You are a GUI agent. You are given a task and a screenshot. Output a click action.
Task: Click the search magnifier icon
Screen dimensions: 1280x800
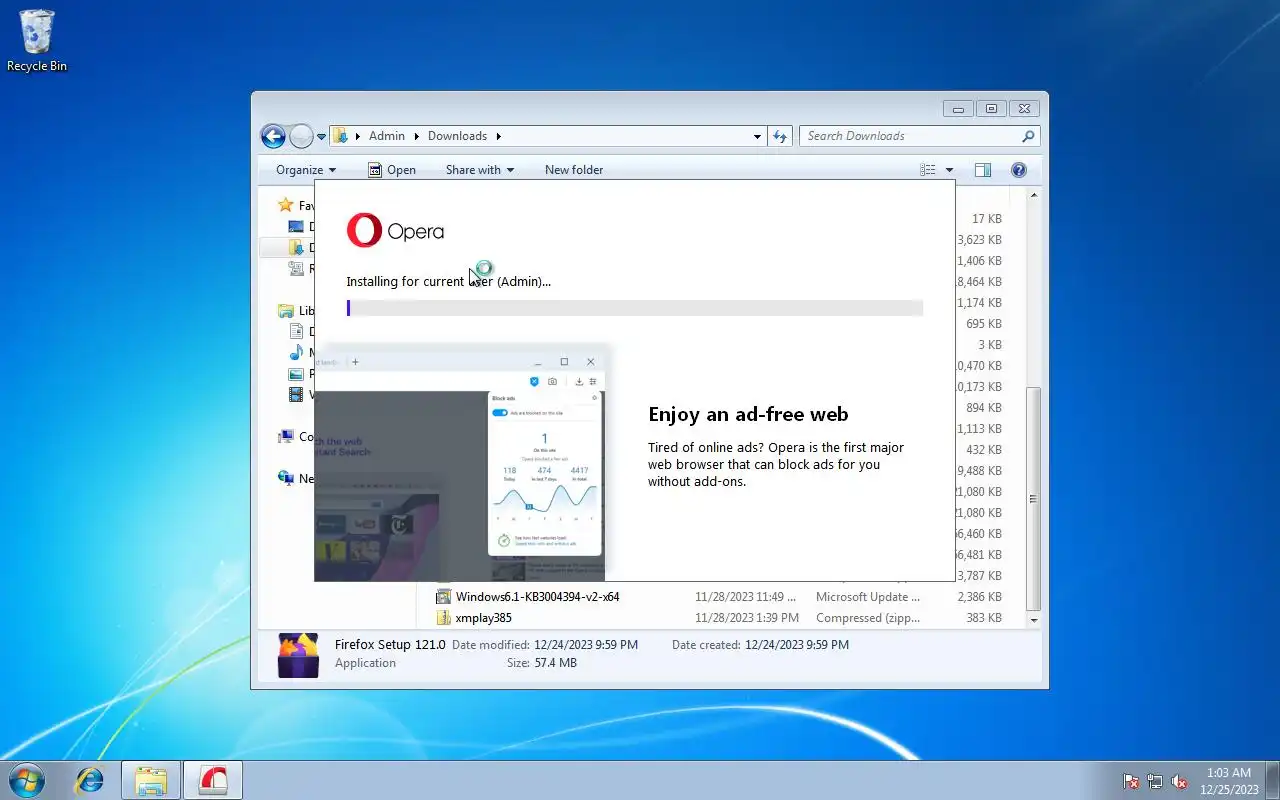[x=1028, y=136]
